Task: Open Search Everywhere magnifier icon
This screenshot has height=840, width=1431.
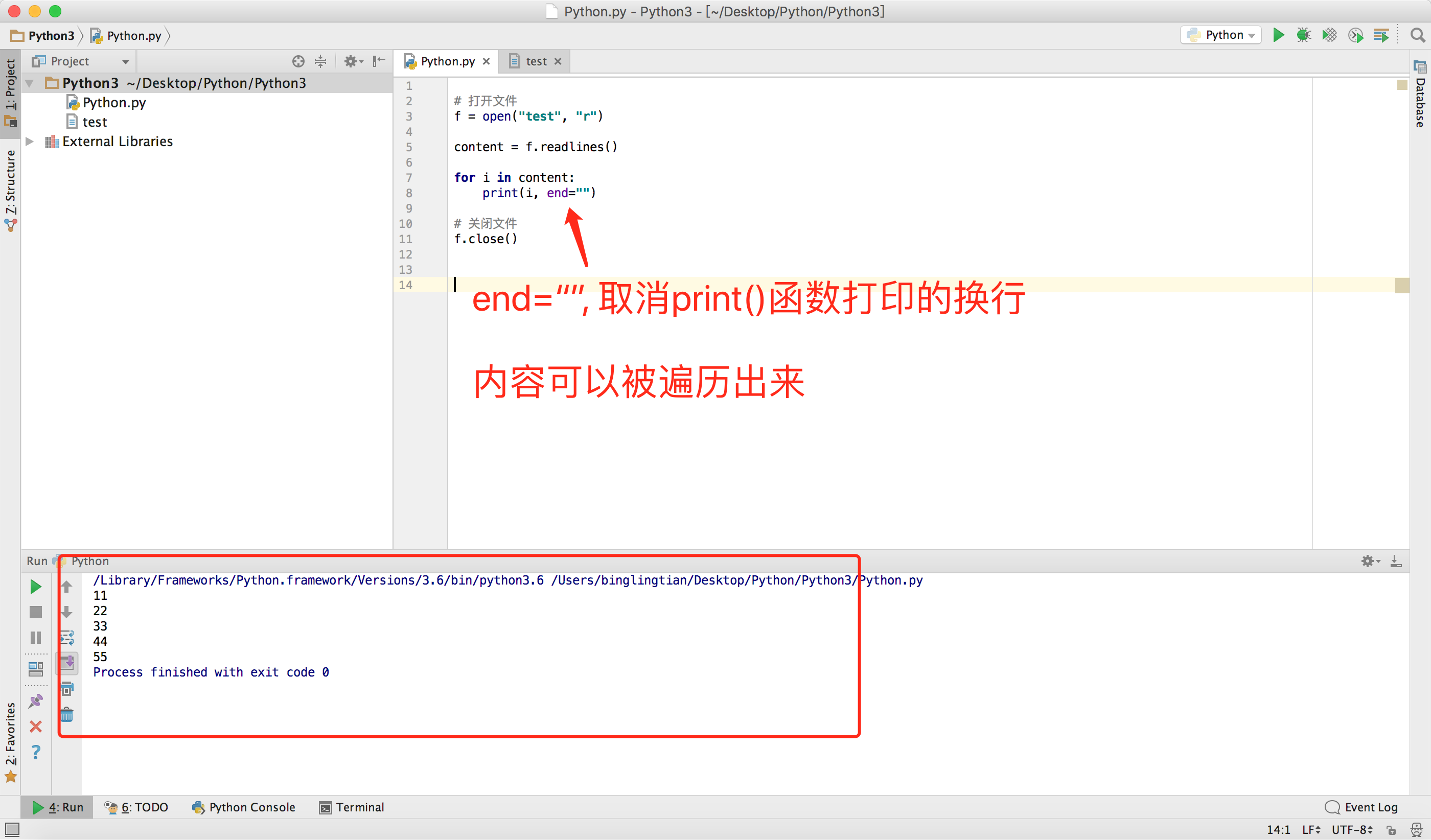Action: coord(1417,36)
